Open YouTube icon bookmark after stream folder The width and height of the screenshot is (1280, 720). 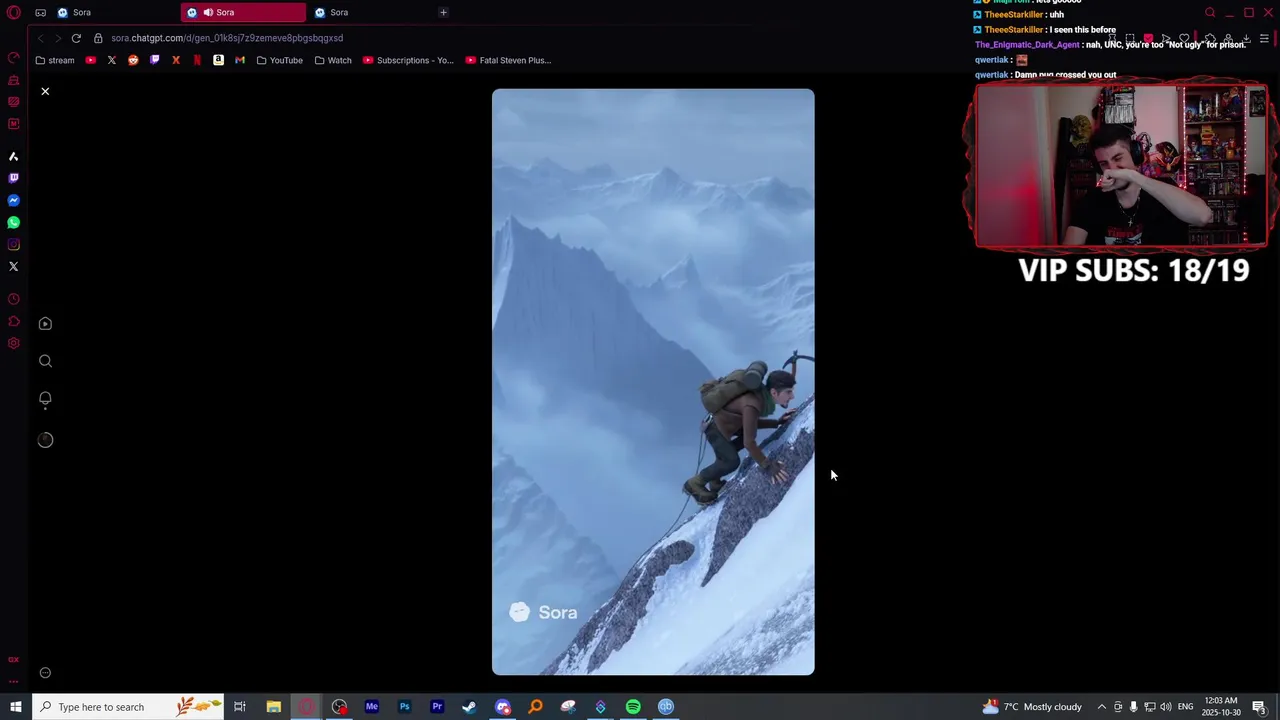(91, 60)
